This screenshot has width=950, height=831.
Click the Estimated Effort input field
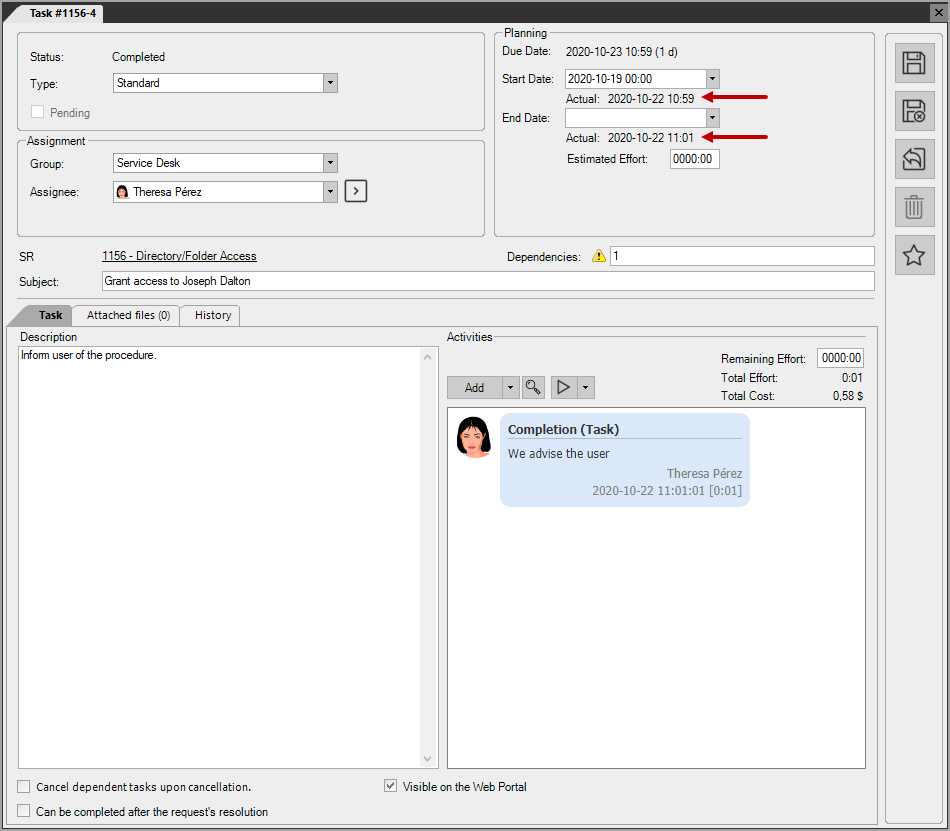(694, 159)
